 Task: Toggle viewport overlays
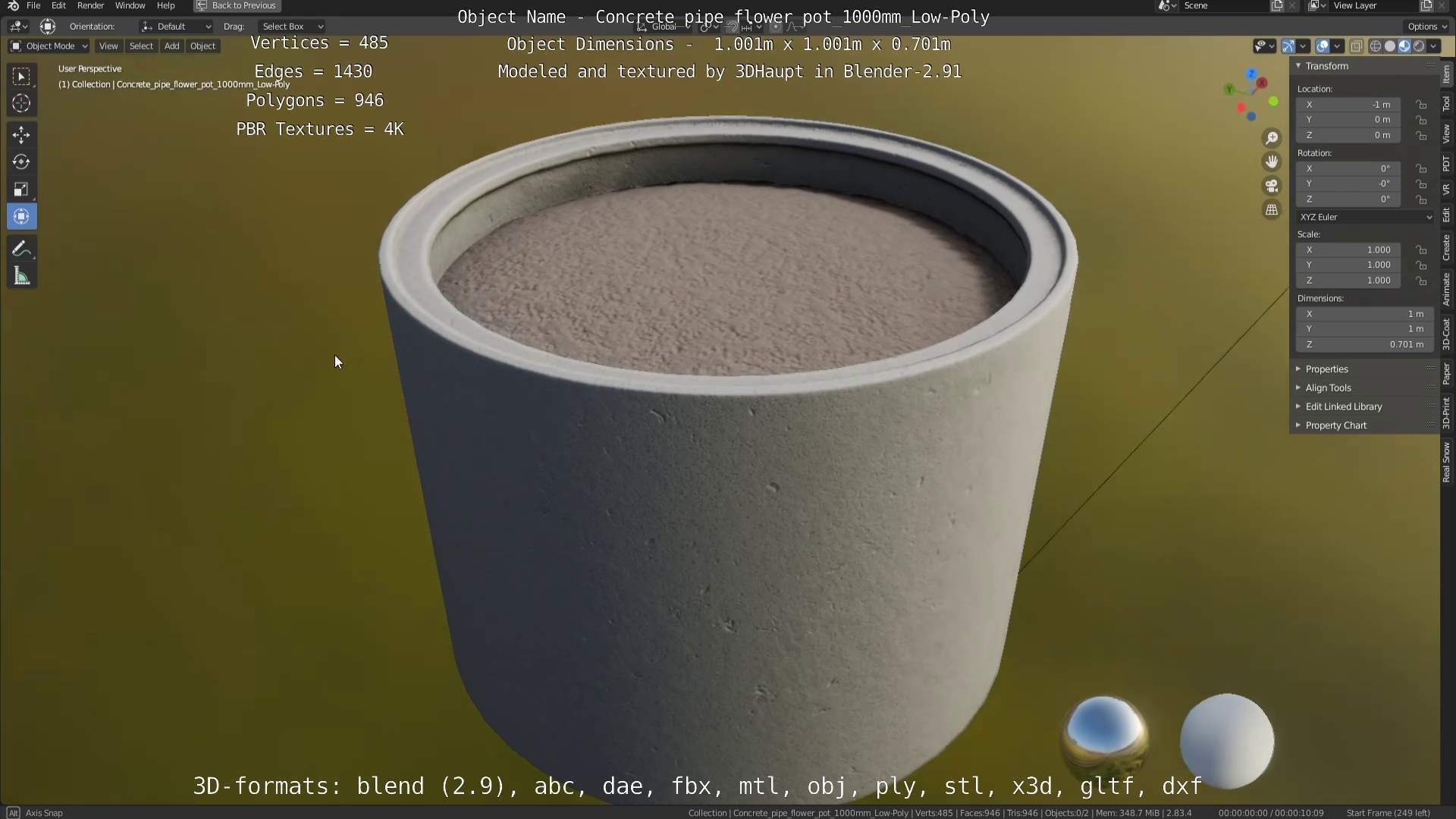click(x=1323, y=46)
